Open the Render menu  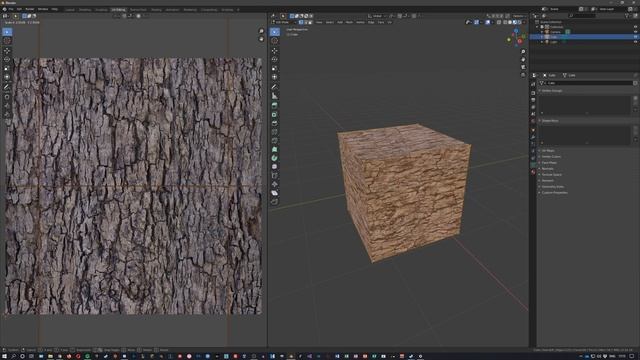tap(30, 9)
